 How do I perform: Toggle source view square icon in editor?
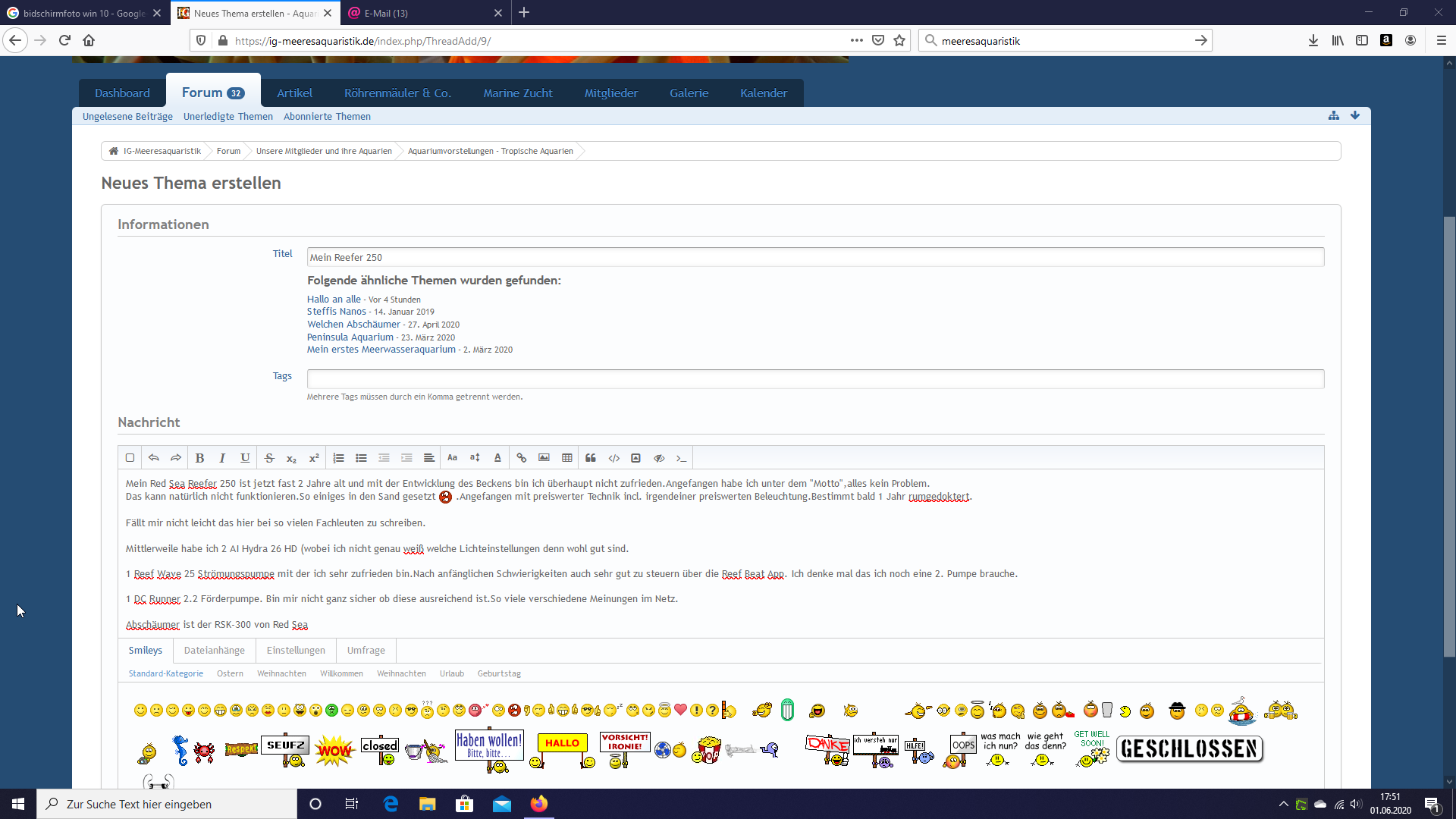point(130,458)
